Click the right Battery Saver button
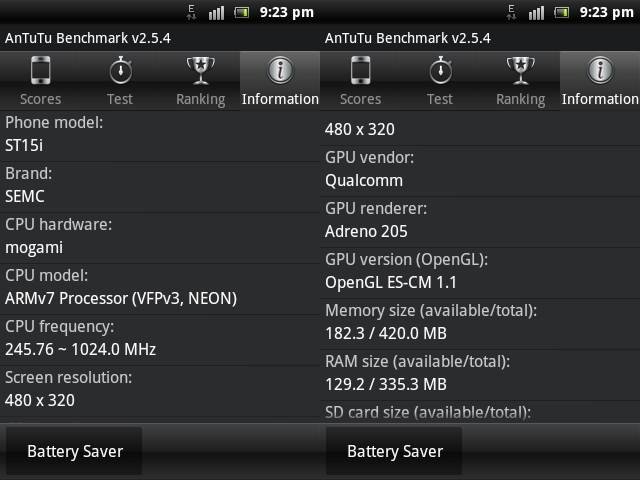The width and height of the screenshot is (640, 480). pos(394,451)
